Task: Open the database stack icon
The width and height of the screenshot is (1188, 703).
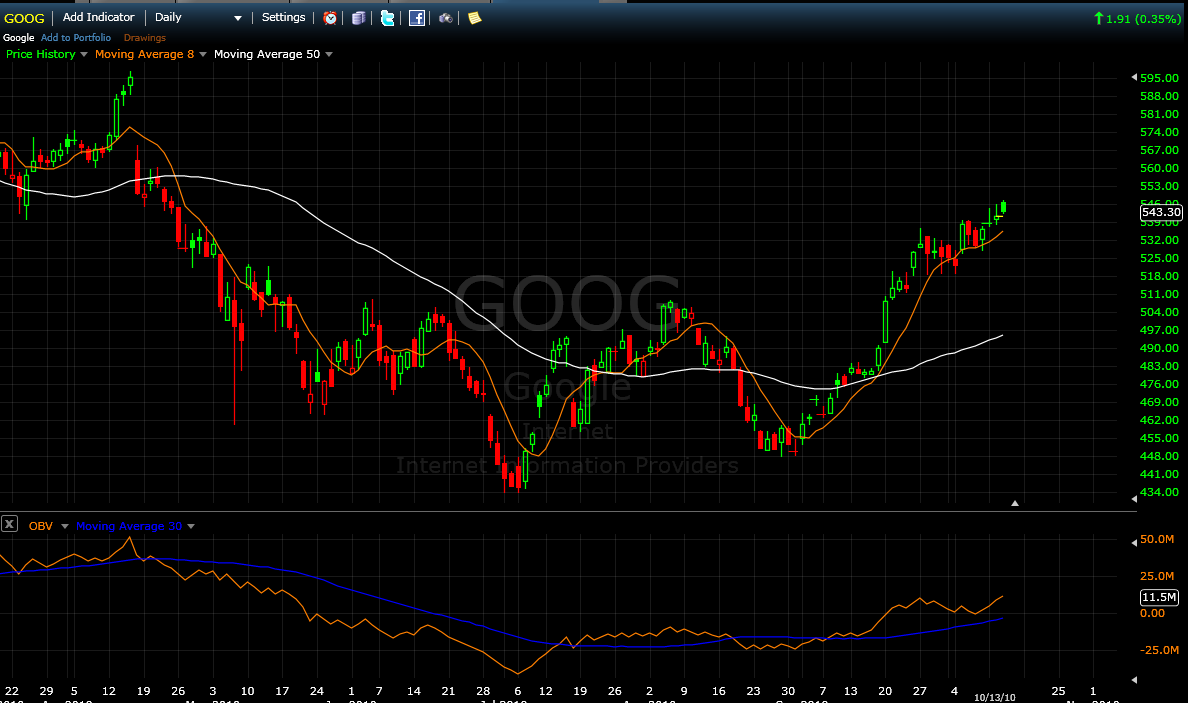Action: tap(358, 18)
